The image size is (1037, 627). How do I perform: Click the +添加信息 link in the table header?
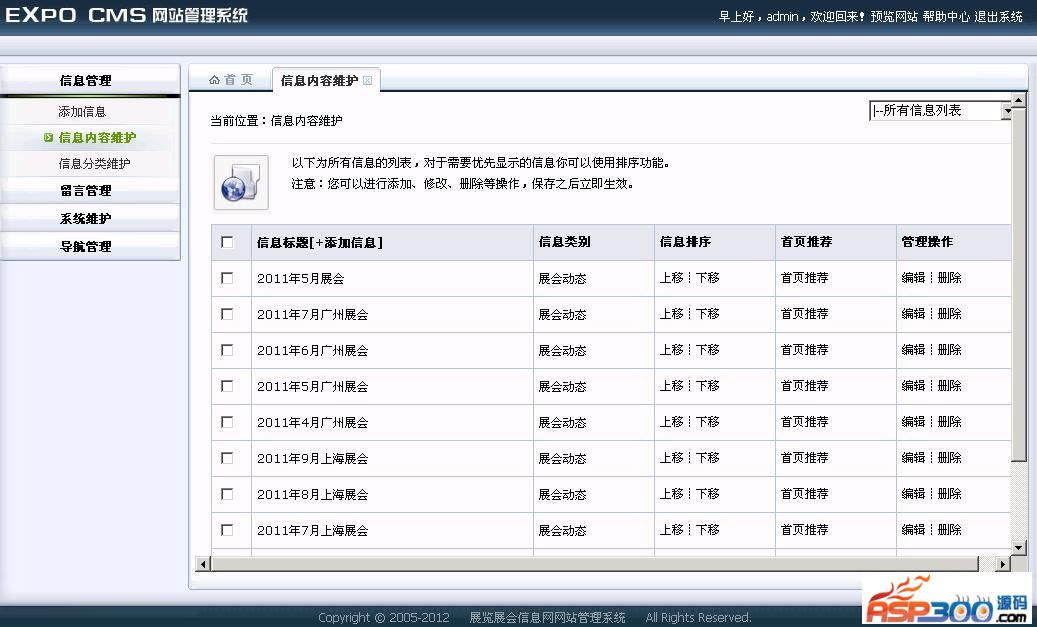[x=346, y=242]
